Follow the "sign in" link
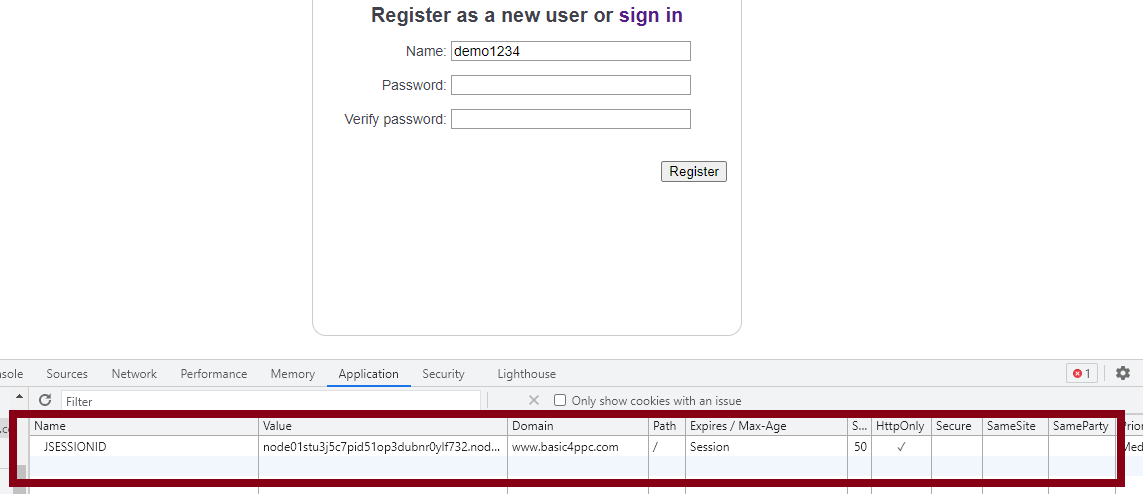The image size is (1143, 494). tap(650, 15)
